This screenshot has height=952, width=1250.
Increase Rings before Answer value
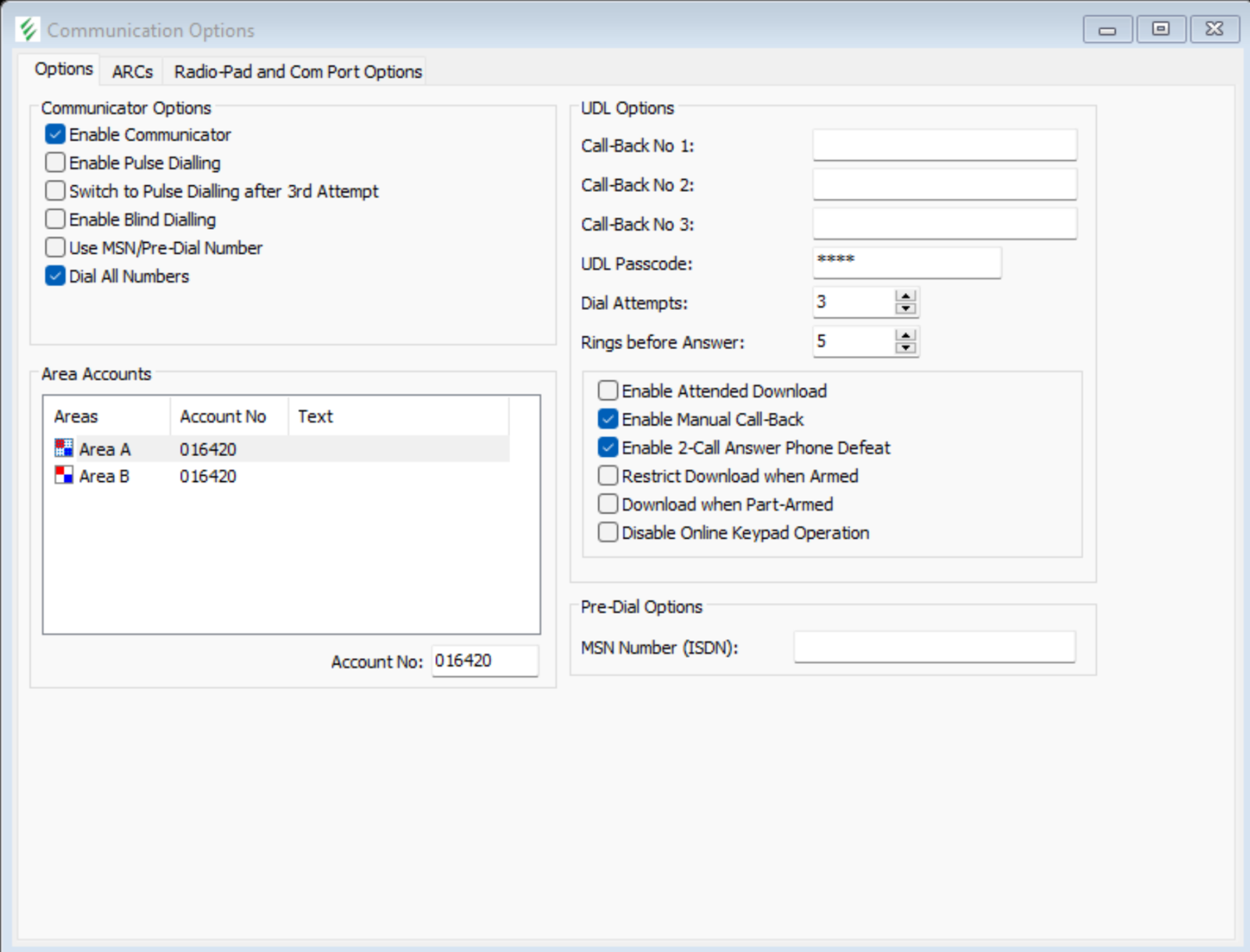coord(905,335)
